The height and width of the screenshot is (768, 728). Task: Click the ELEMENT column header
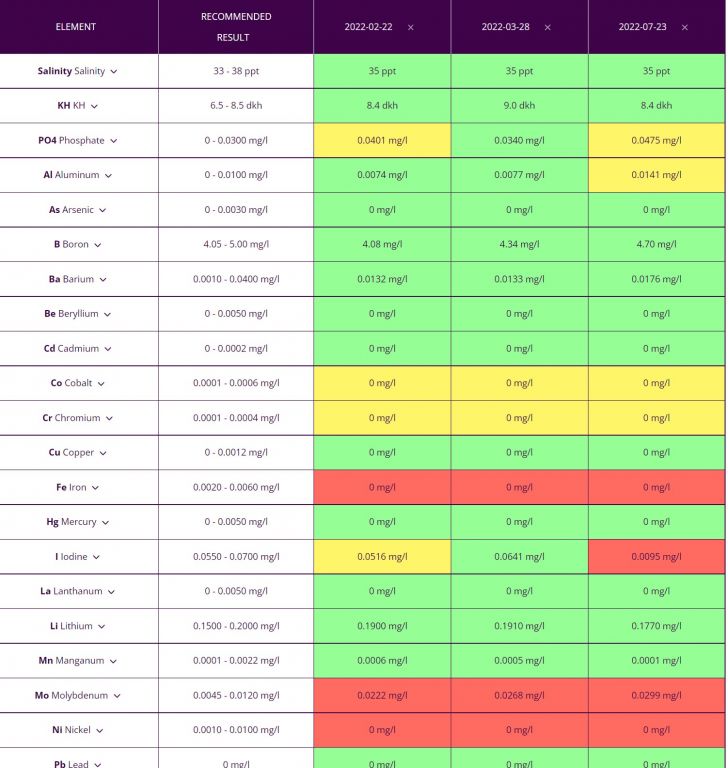point(76,27)
